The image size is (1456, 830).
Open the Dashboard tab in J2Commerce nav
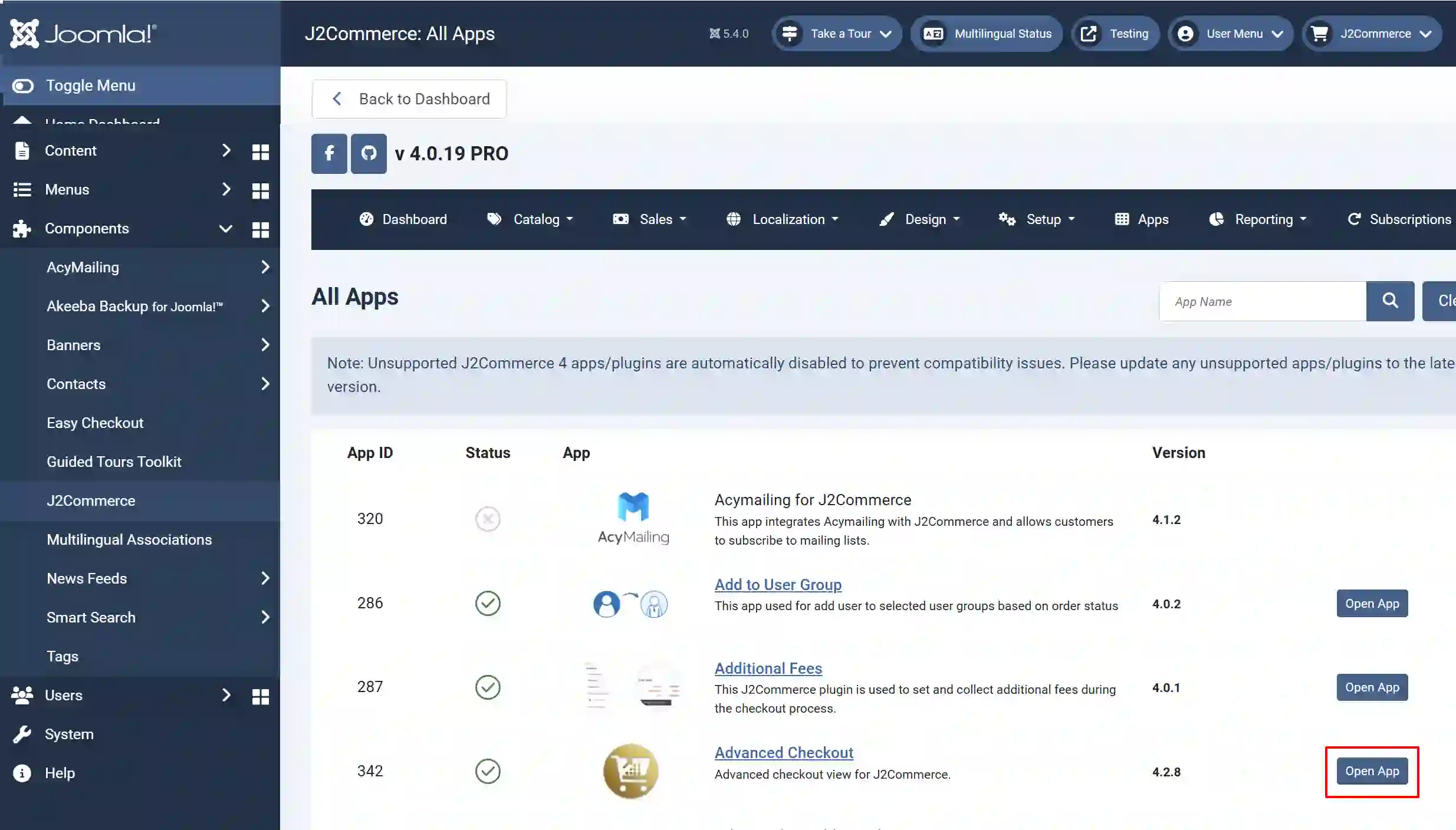pos(403,219)
